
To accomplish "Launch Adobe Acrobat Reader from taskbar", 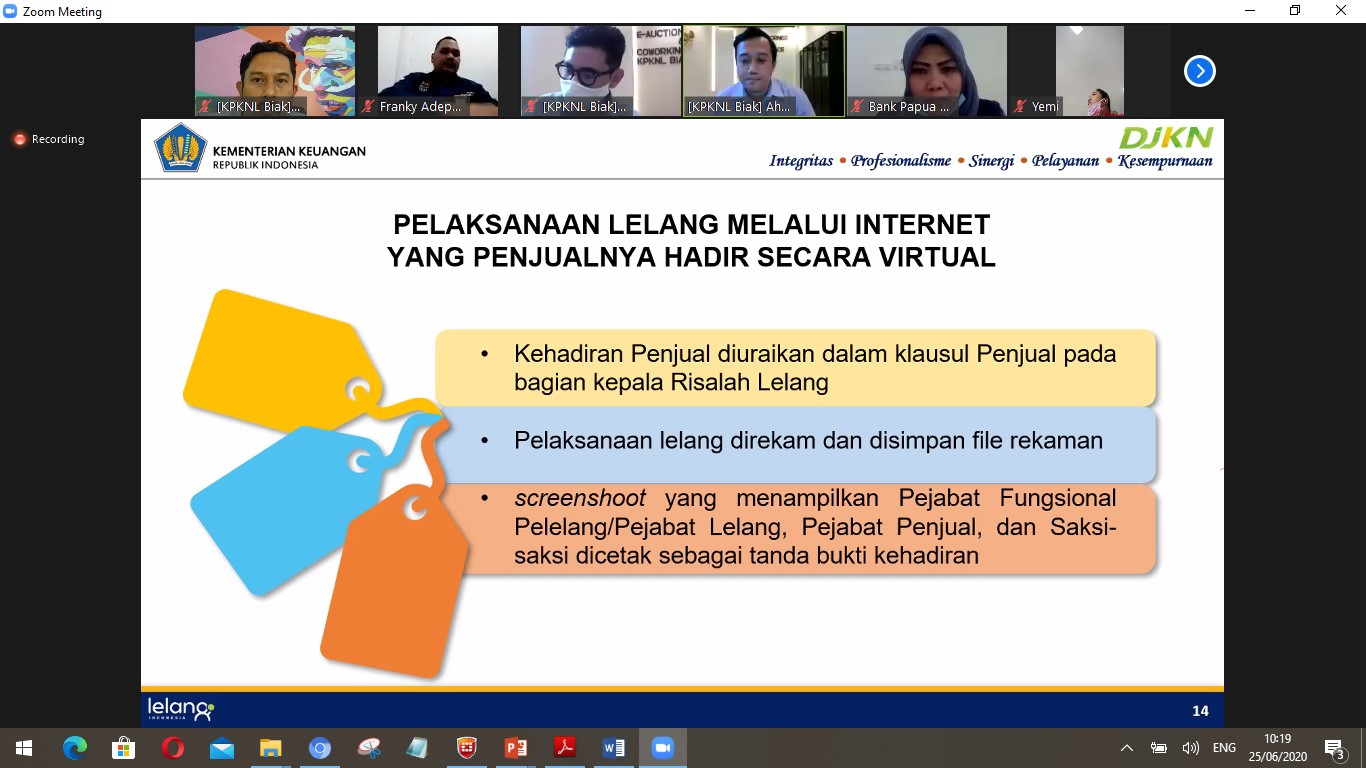I will (565, 748).
